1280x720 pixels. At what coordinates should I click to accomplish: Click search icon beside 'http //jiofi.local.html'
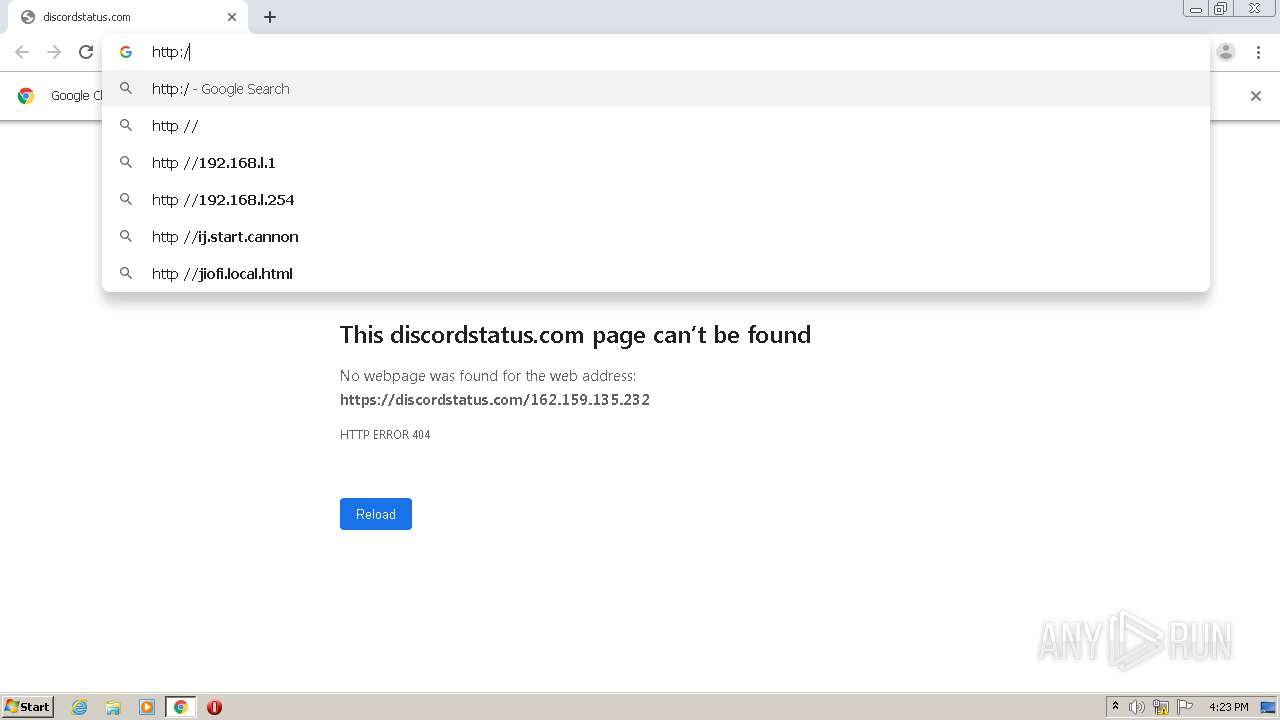click(126, 273)
